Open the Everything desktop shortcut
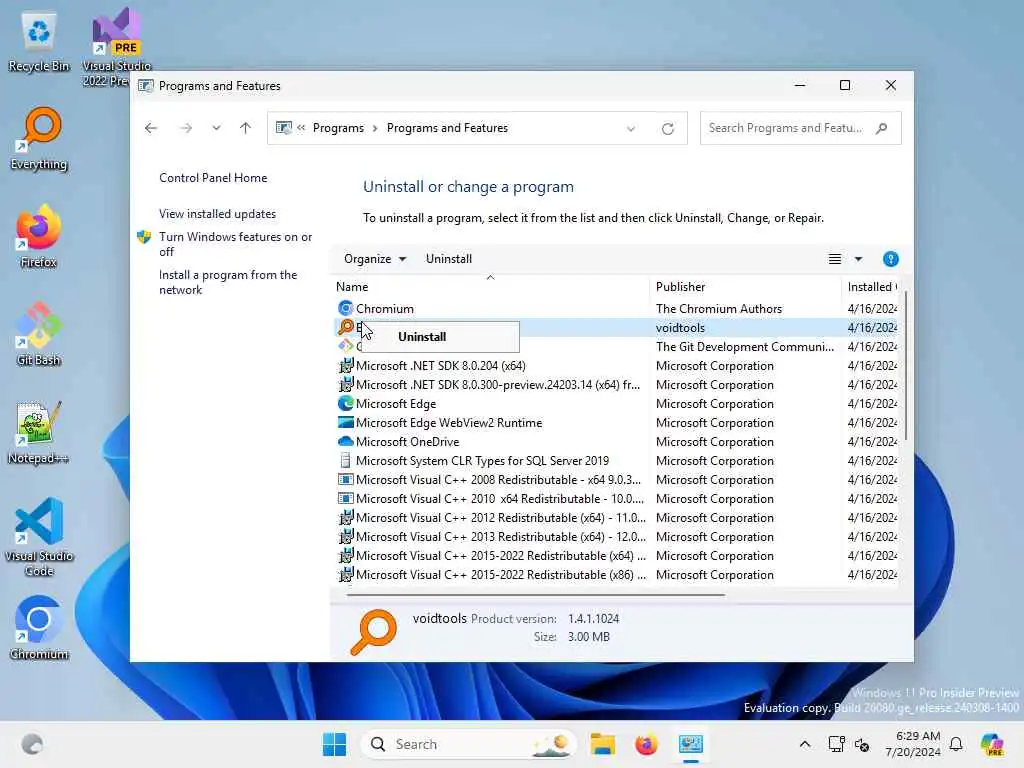 [x=39, y=138]
